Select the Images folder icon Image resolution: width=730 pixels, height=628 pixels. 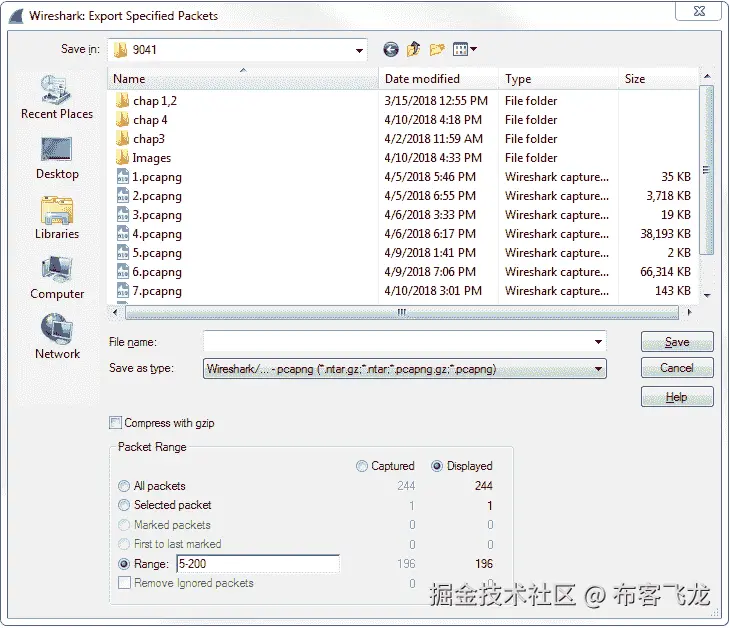click(122, 158)
